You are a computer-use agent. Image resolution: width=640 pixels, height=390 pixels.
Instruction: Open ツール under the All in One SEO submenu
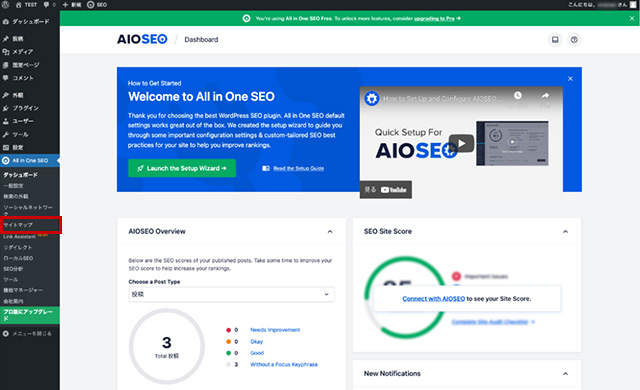(11, 279)
